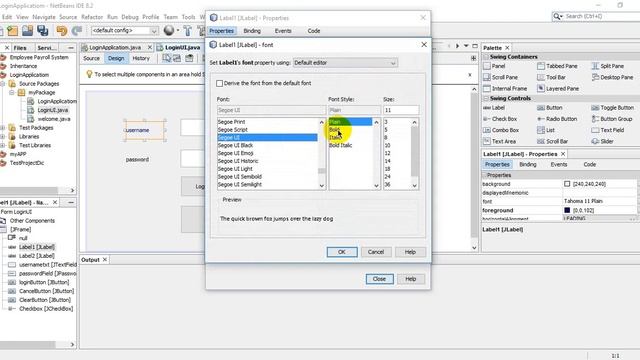Select Segoe UI Semibold font
This screenshot has height=360, width=640.
click(x=240, y=177)
